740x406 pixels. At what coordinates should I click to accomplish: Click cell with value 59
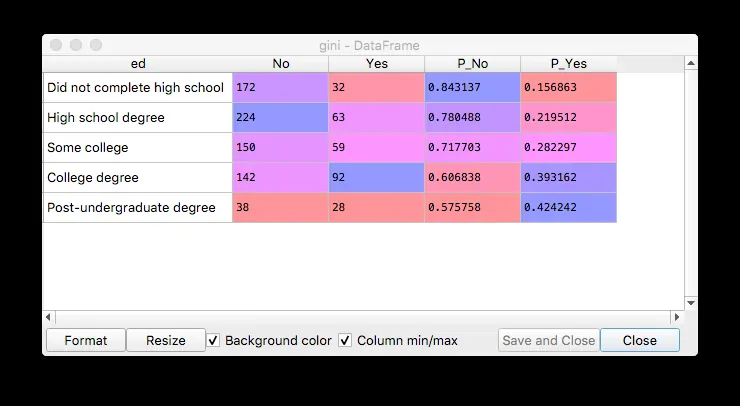[377, 147]
